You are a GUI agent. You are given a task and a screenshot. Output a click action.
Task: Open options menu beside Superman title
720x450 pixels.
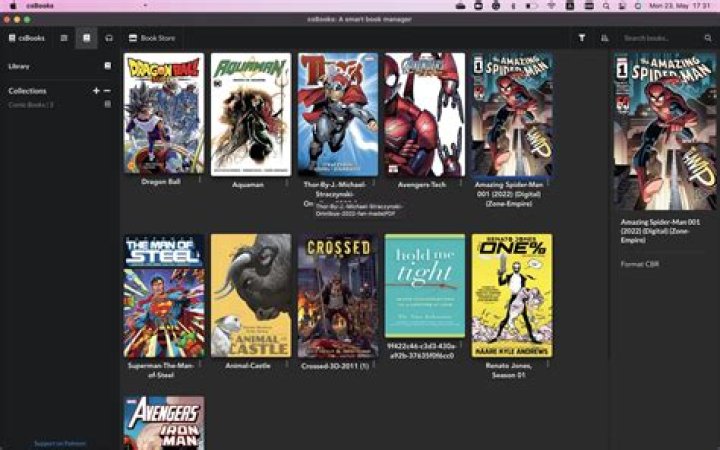coord(200,364)
